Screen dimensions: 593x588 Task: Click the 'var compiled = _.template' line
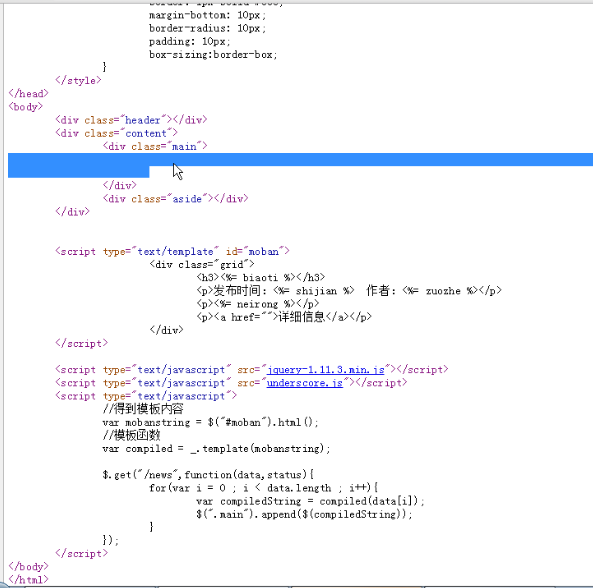[x=216, y=448]
